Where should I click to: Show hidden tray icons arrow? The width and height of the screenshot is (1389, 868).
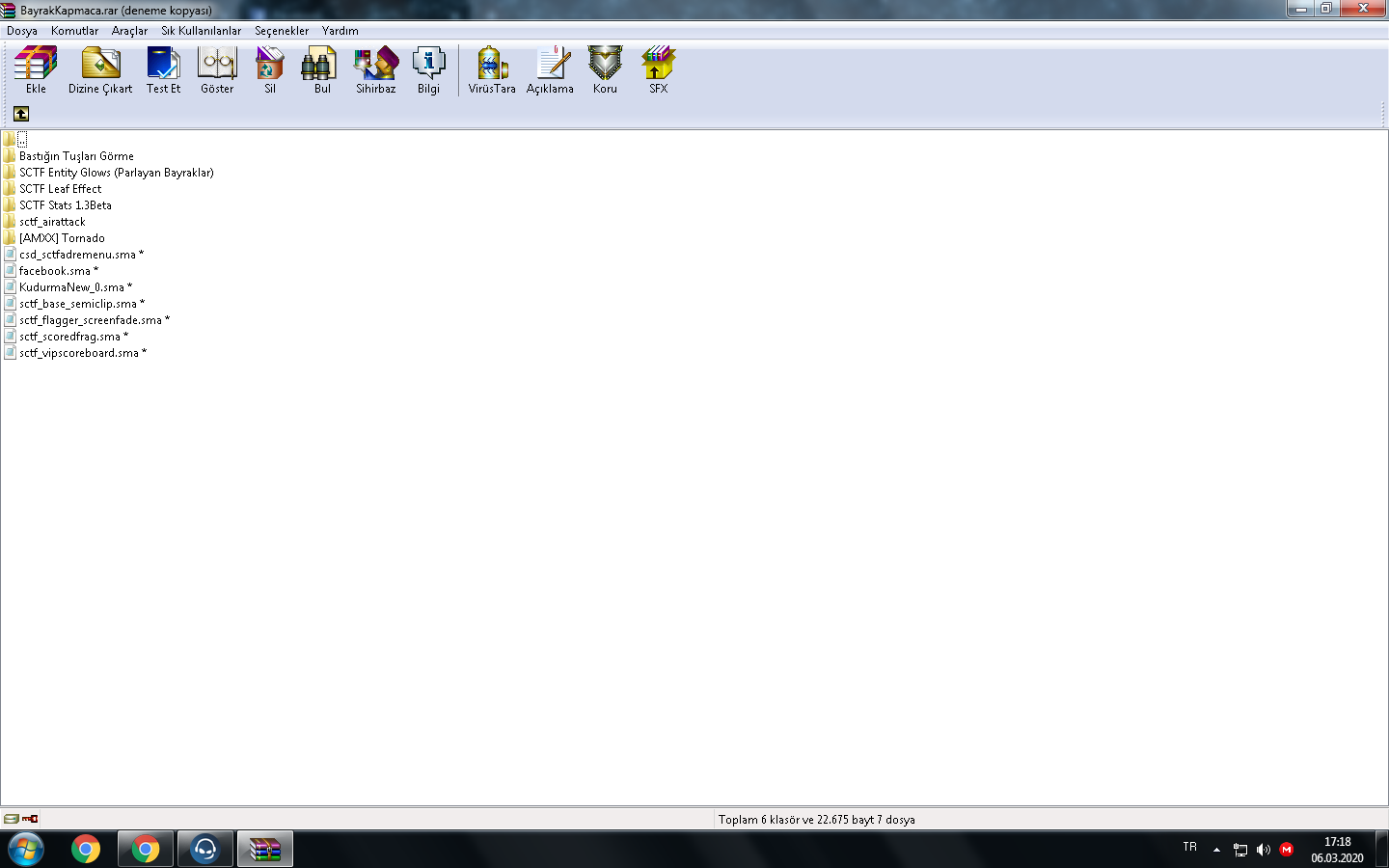[x=1216, y=850]
